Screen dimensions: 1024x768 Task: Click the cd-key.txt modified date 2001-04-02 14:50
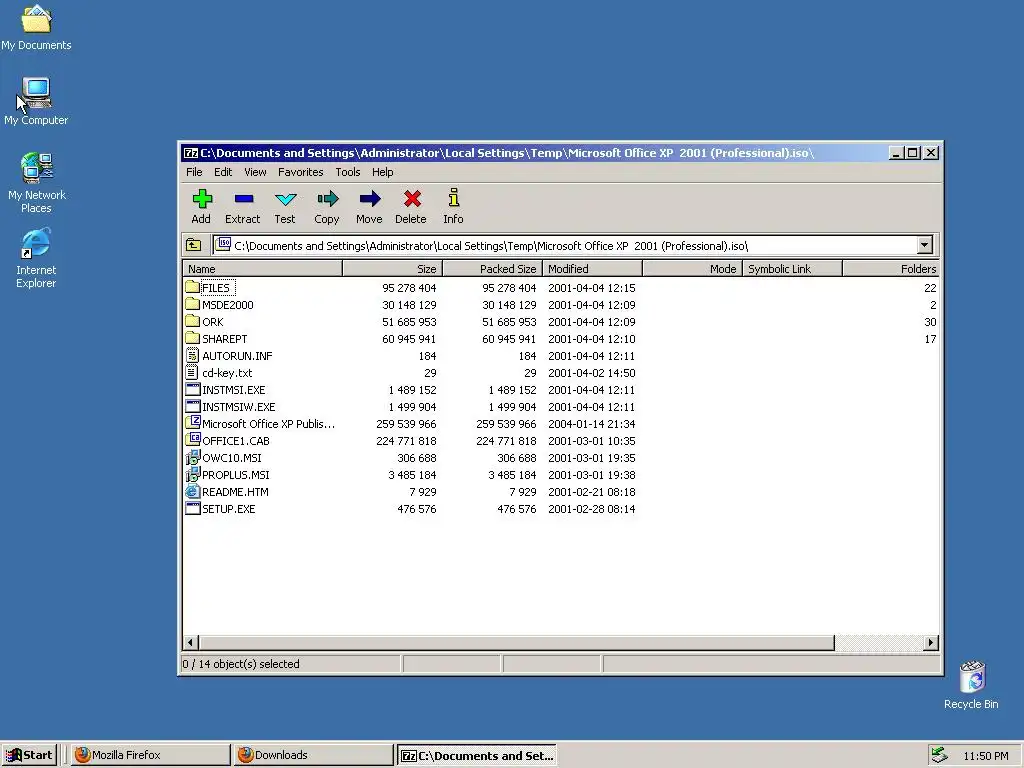(592, 373)
